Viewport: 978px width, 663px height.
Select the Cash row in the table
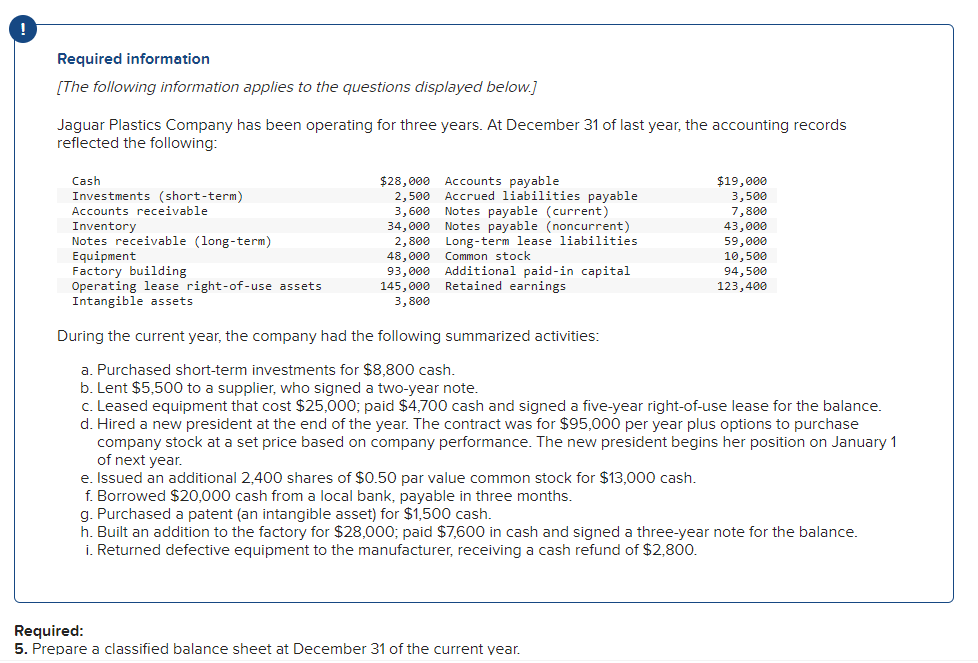251,181
